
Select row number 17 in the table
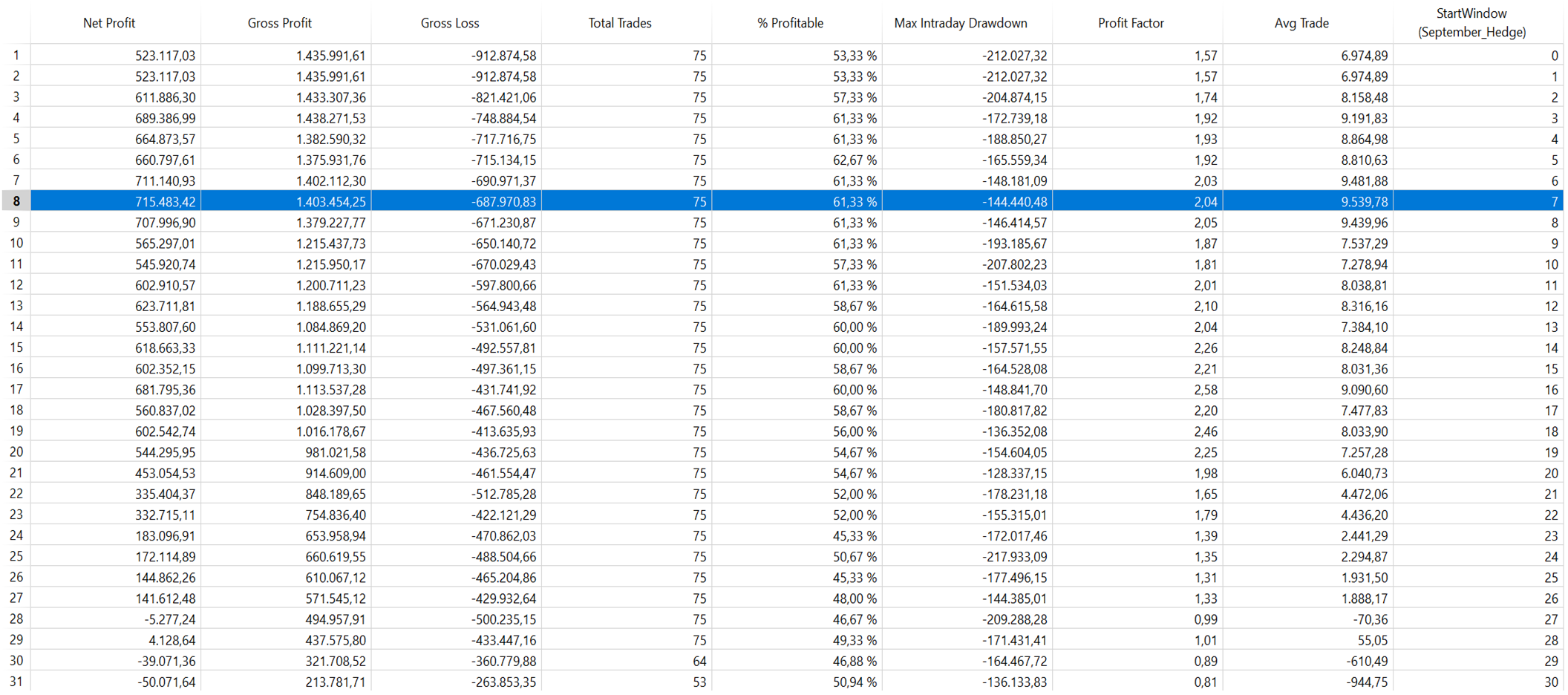(x=16, y=390)
